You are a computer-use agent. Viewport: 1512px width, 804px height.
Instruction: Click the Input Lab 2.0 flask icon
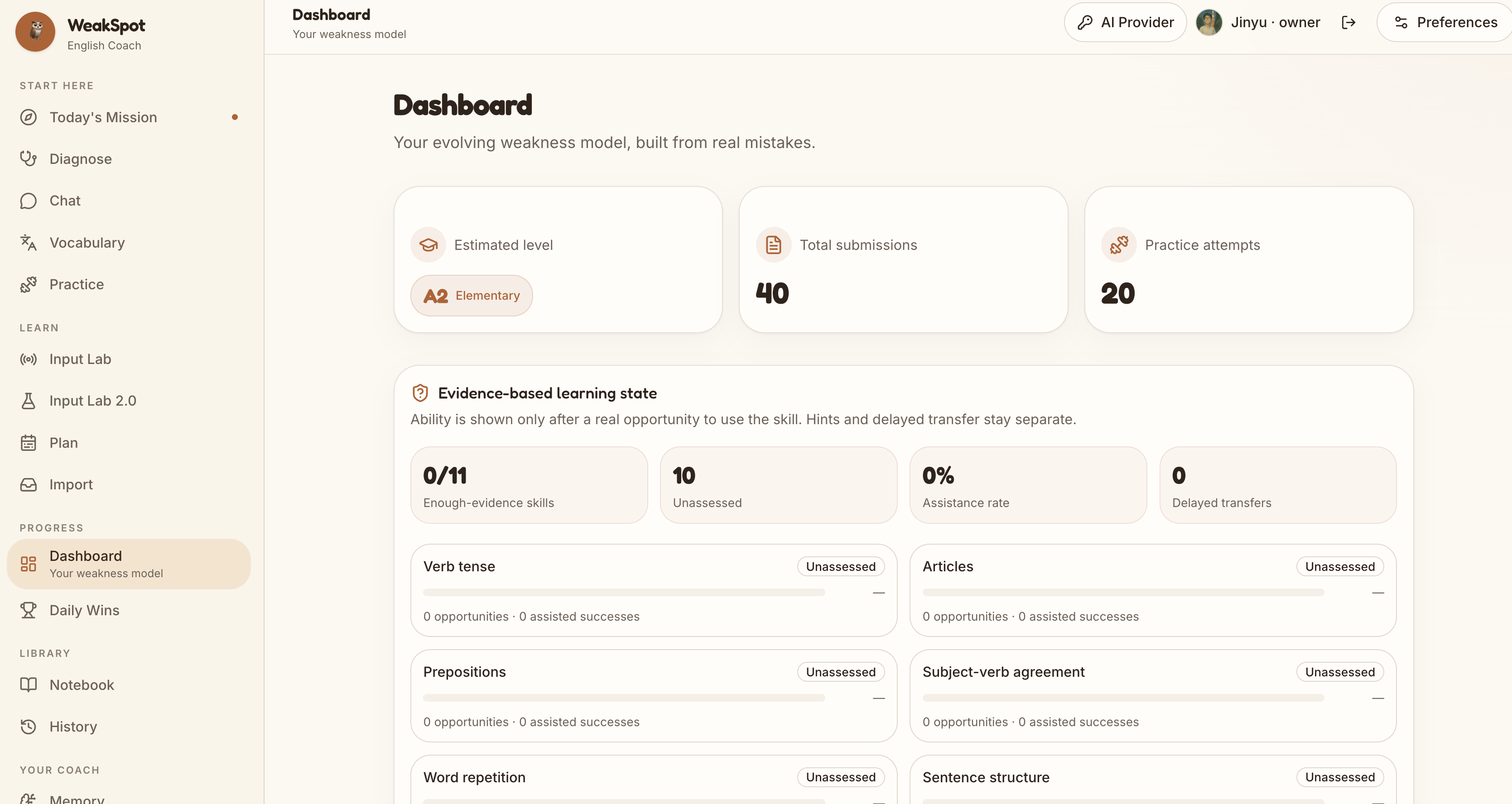28,401
